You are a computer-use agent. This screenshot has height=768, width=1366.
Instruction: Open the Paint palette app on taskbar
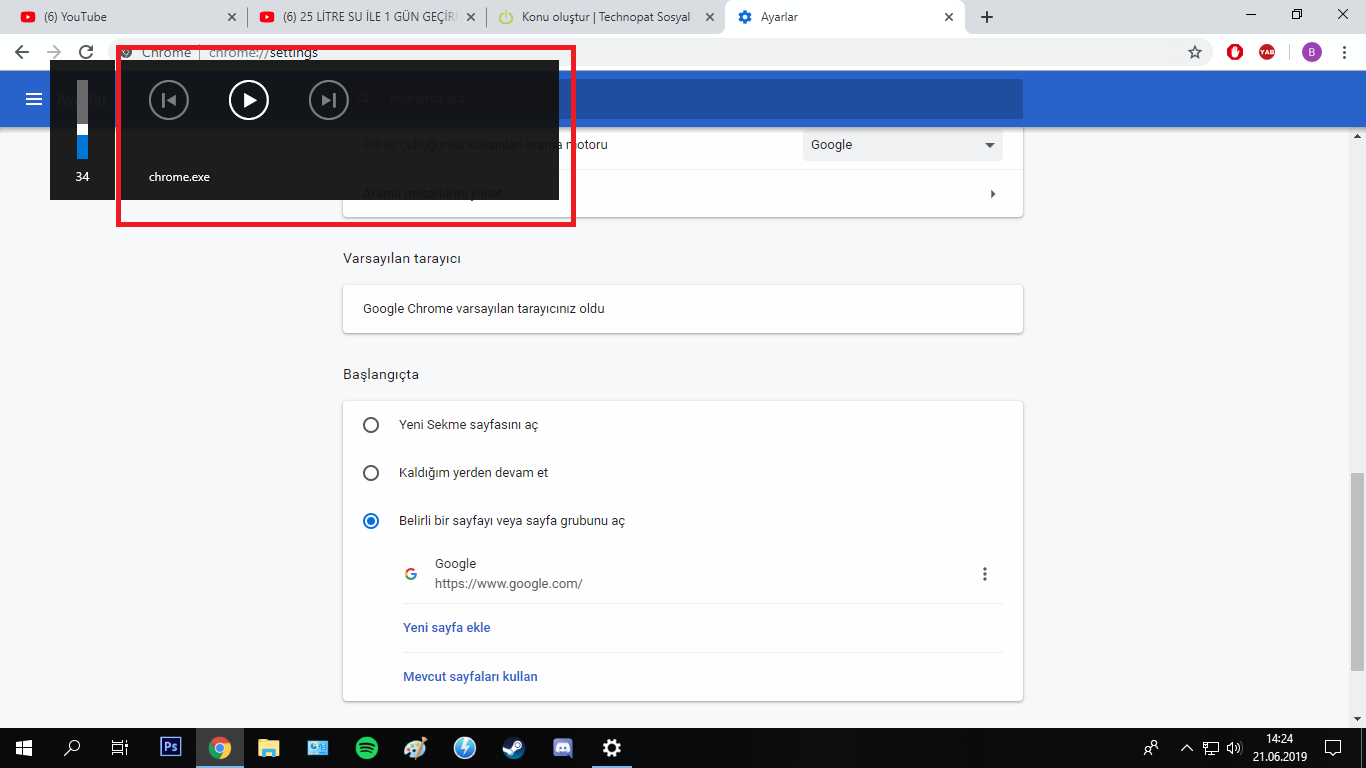415,748
